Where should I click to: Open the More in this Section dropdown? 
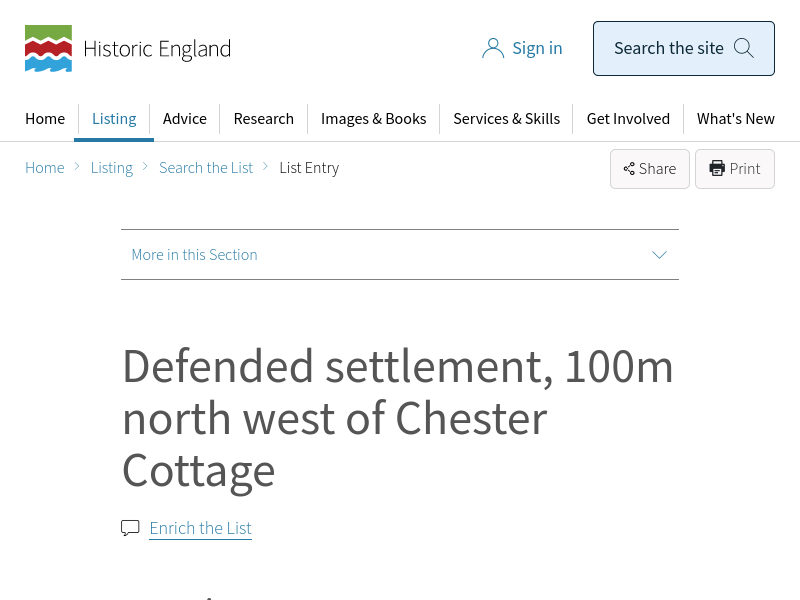coord(399,255)
